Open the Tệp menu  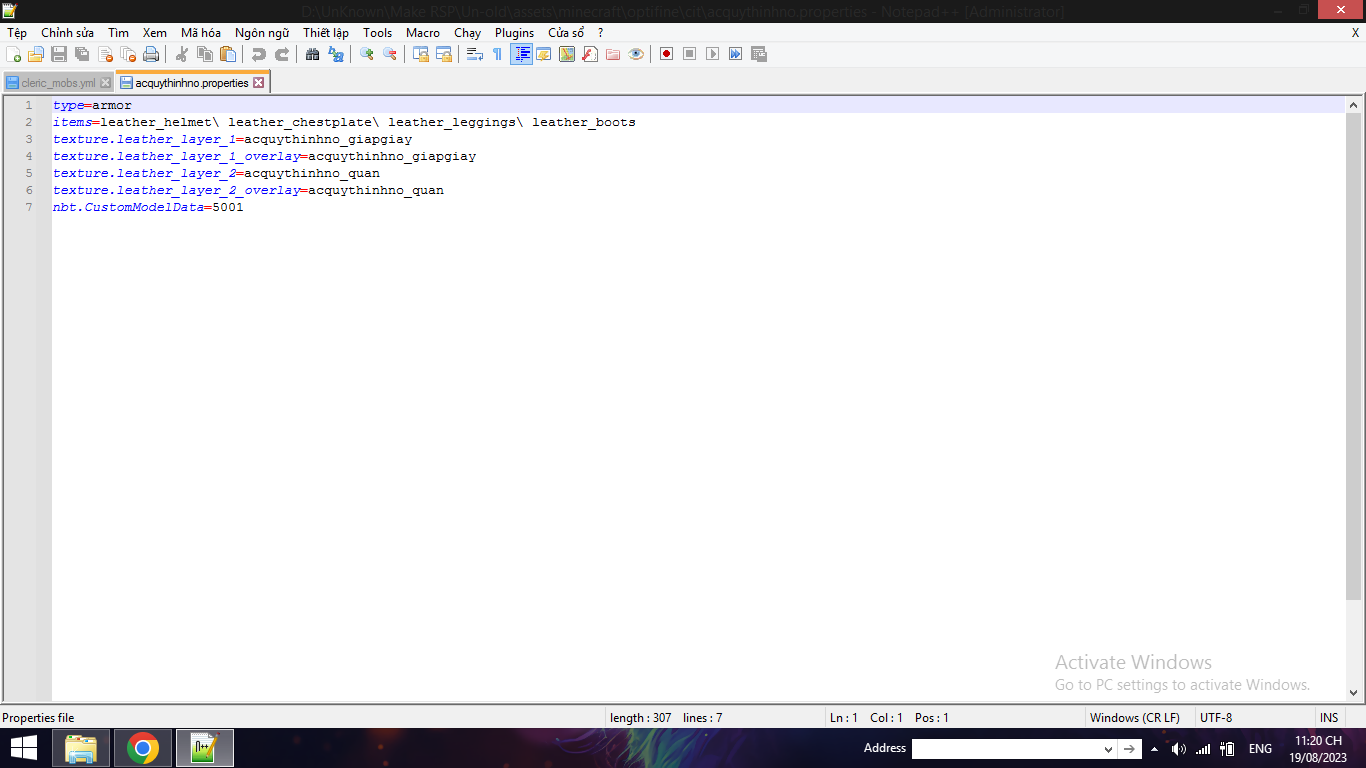pos(17,33)
